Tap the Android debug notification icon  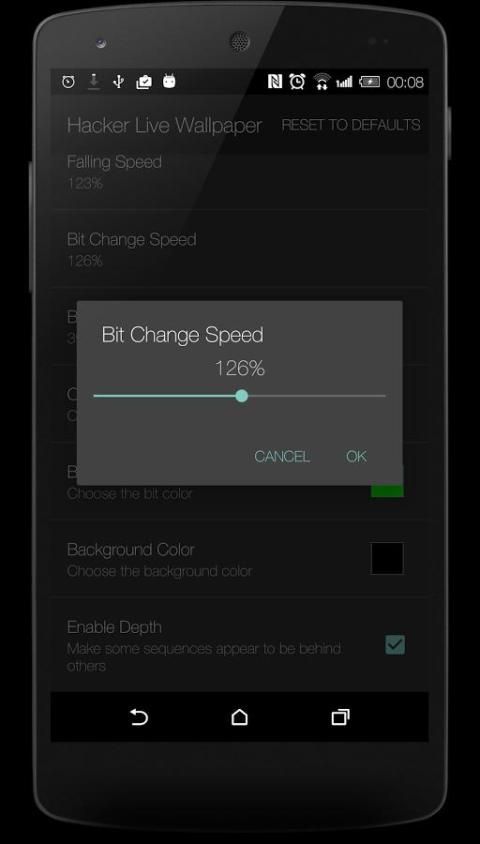tap(169, 82)
